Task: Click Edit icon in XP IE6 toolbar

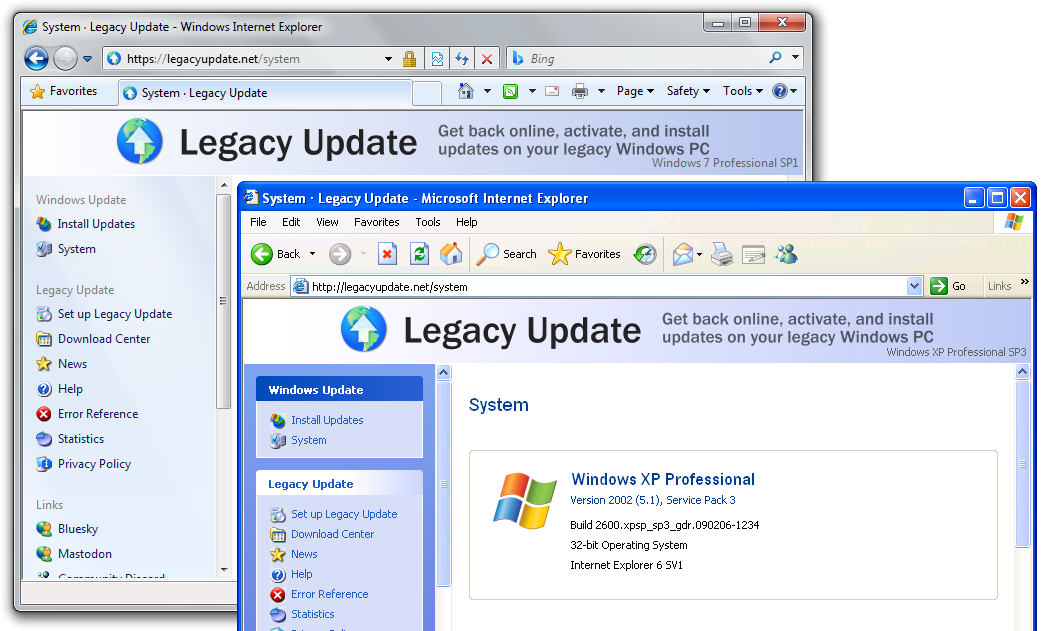Action: [x=754, y=255]
